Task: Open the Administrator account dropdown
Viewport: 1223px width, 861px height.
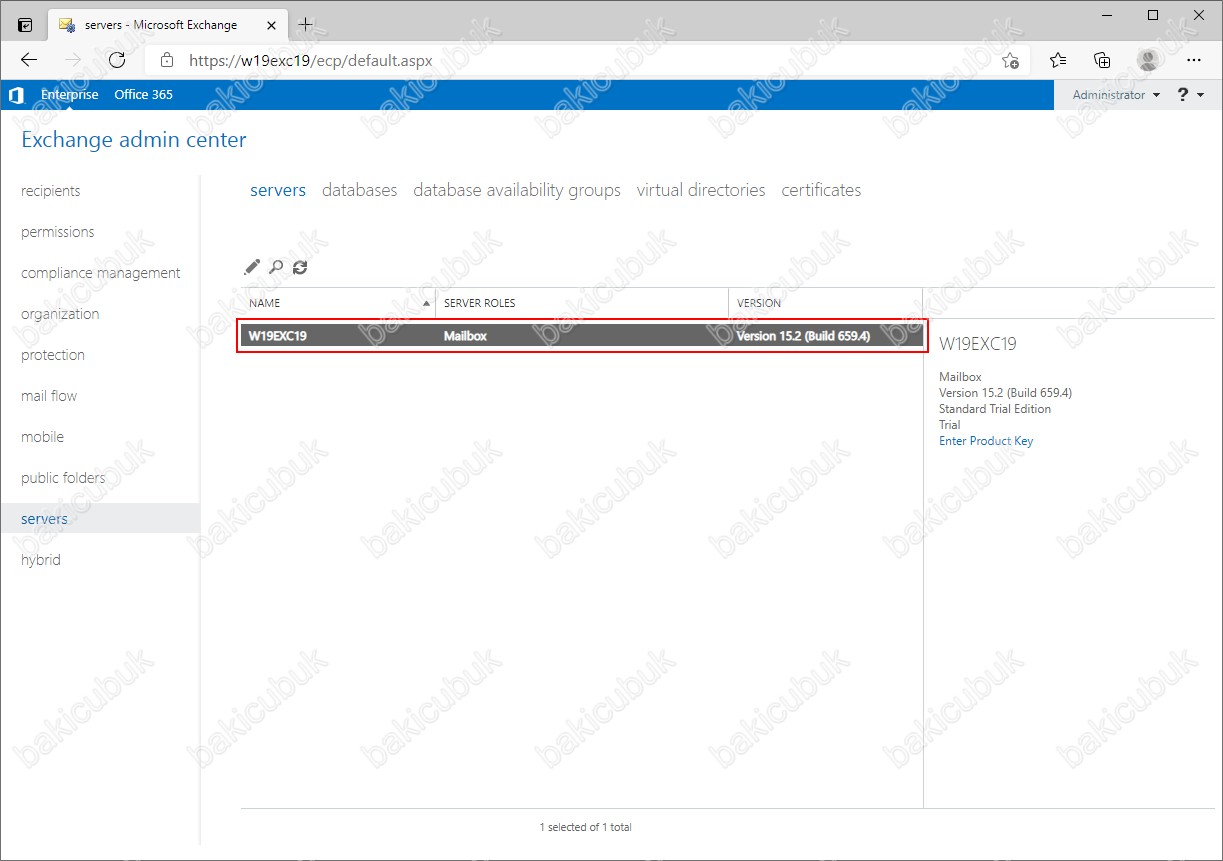Action: point(1116,95)
